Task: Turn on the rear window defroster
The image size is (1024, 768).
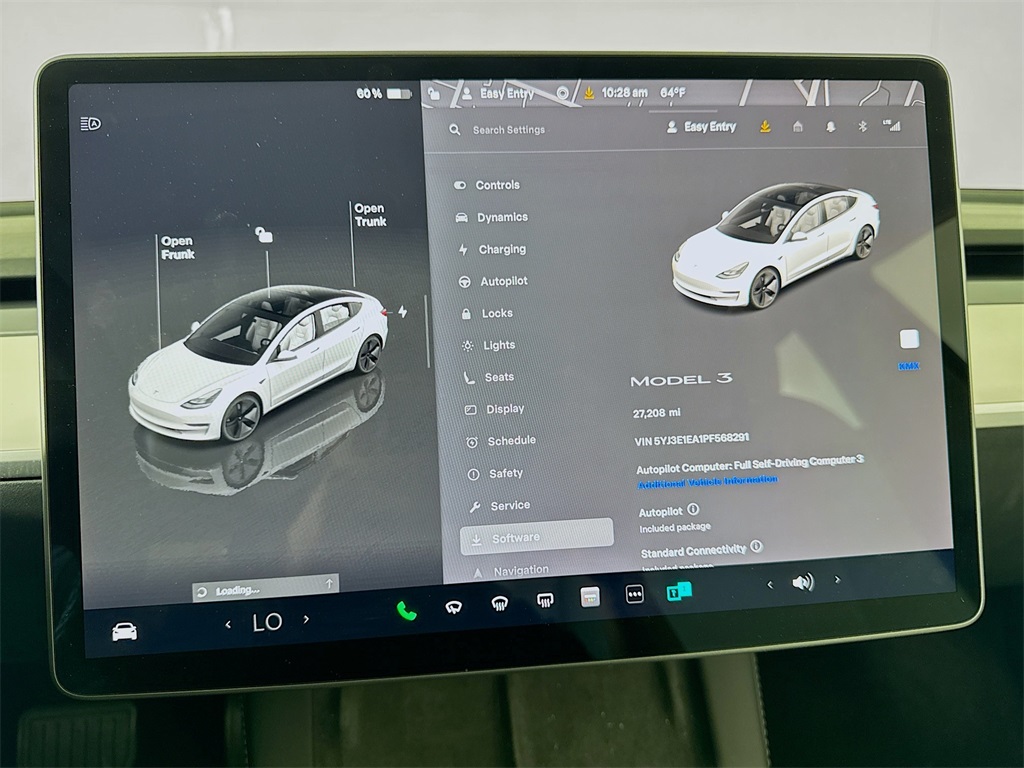Action: point(545,600)
